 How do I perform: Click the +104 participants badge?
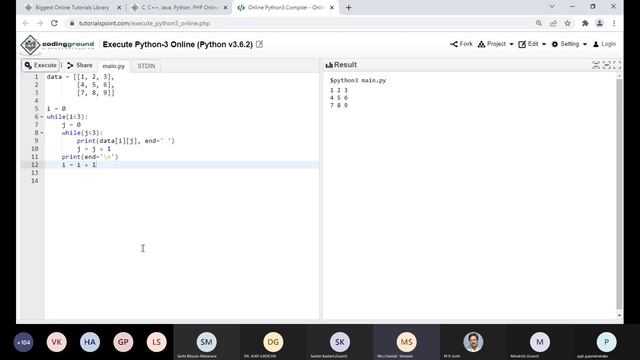click(24, 342)
